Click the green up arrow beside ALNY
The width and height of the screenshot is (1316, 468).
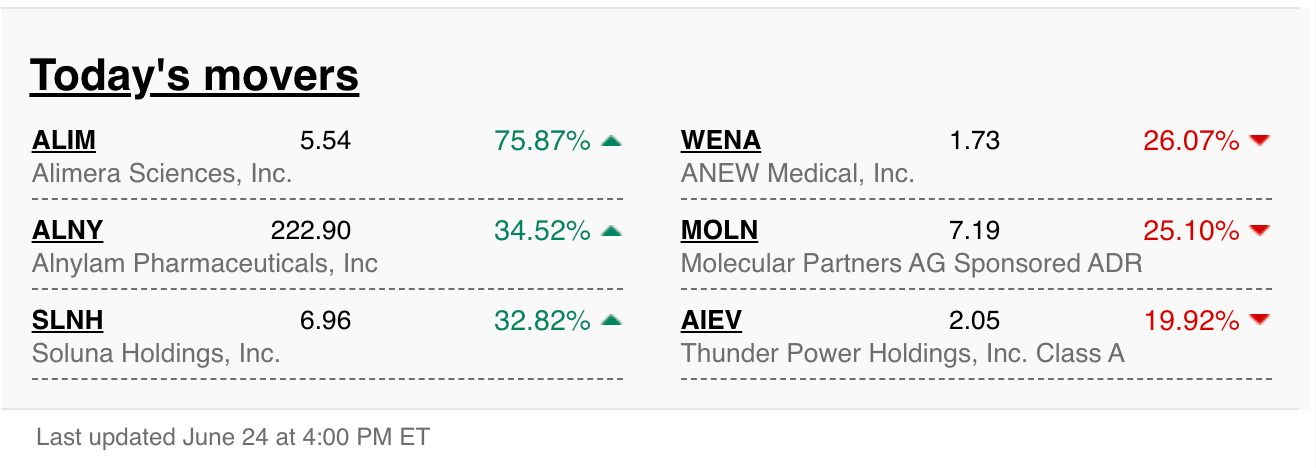[x=611, y=231]
